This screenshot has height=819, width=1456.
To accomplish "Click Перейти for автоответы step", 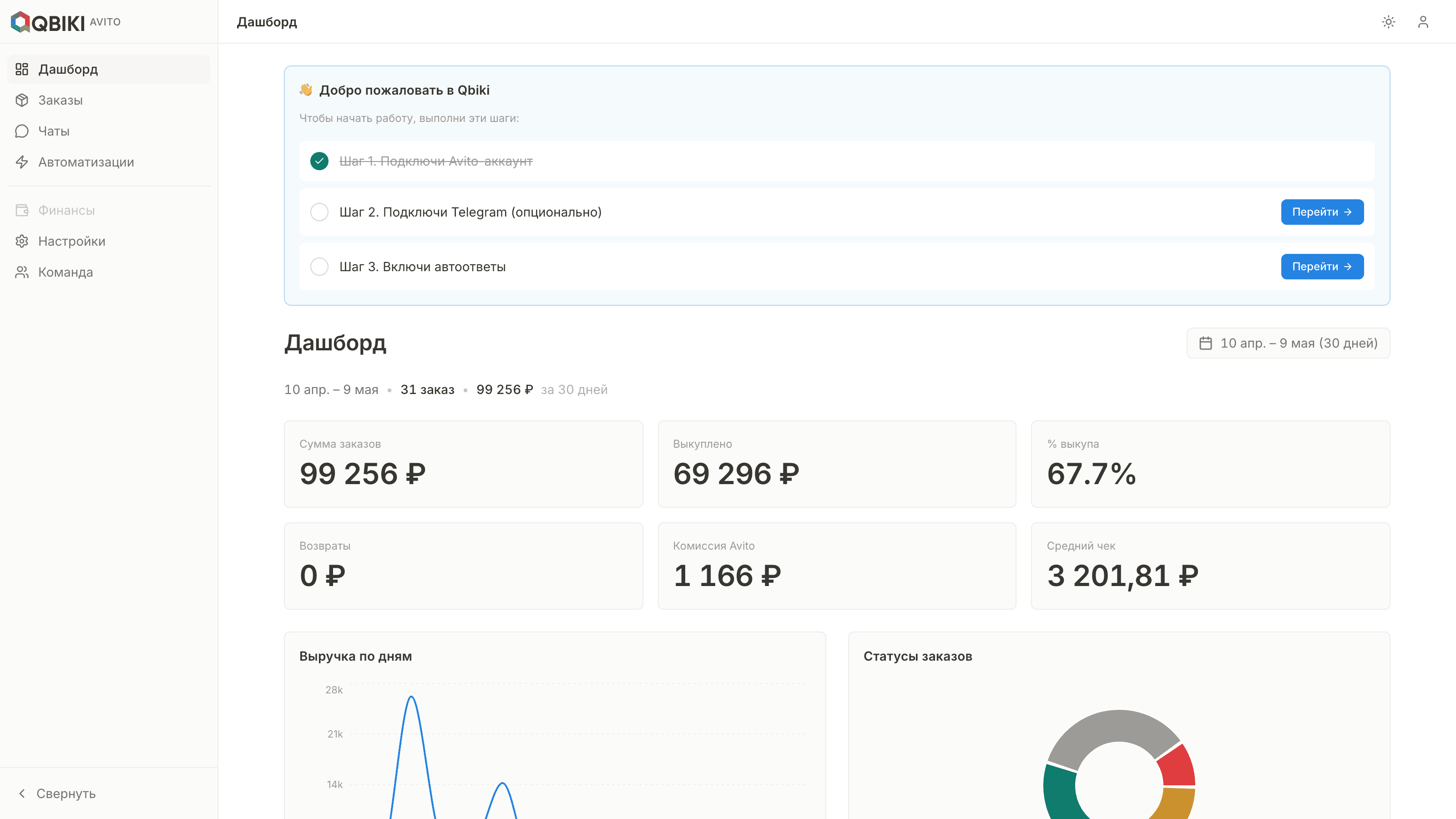I will [1322, 267].
